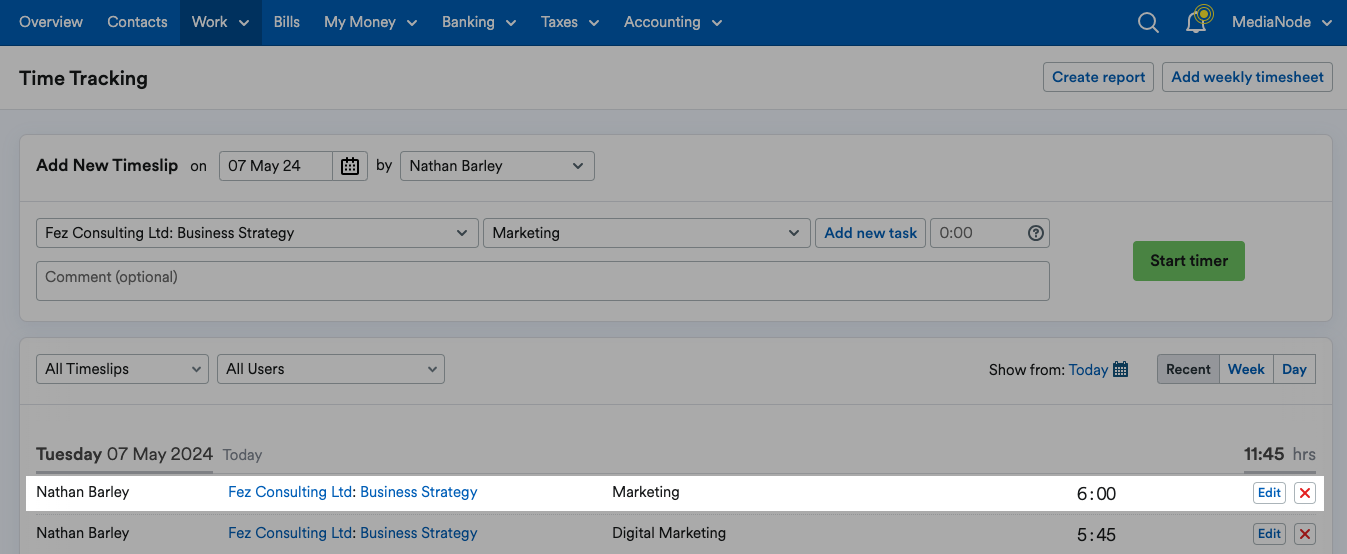This screenshot has width=1347, height=554.
Task: Expand the Accounting menu
Action: pyautogui.click(x=673, y=22)
